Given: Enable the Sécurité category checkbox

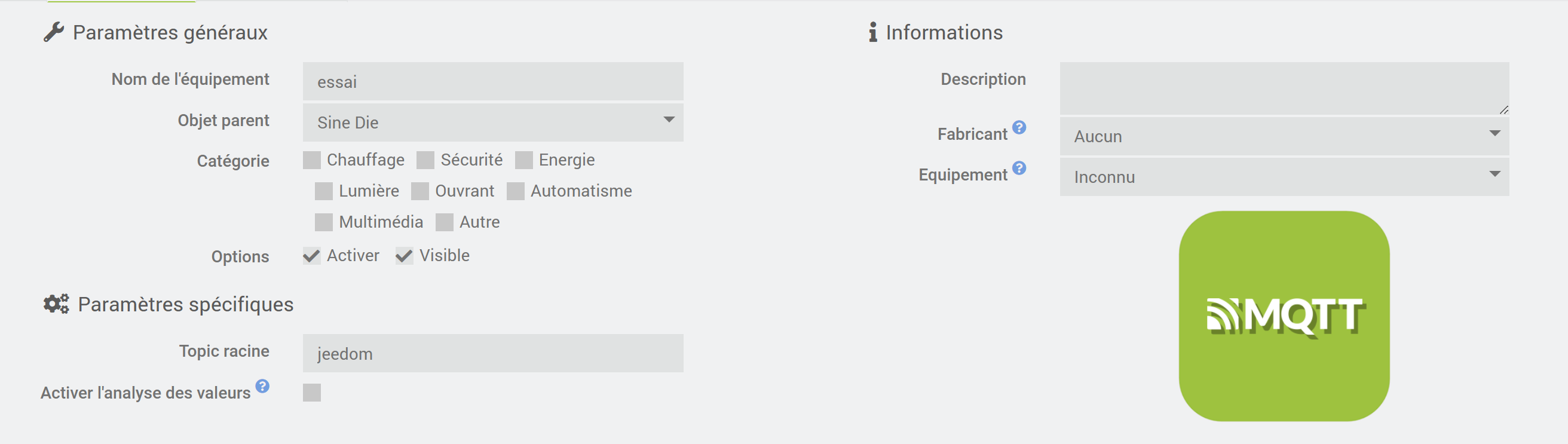Looking at the screenshot, I should point(425,160).
